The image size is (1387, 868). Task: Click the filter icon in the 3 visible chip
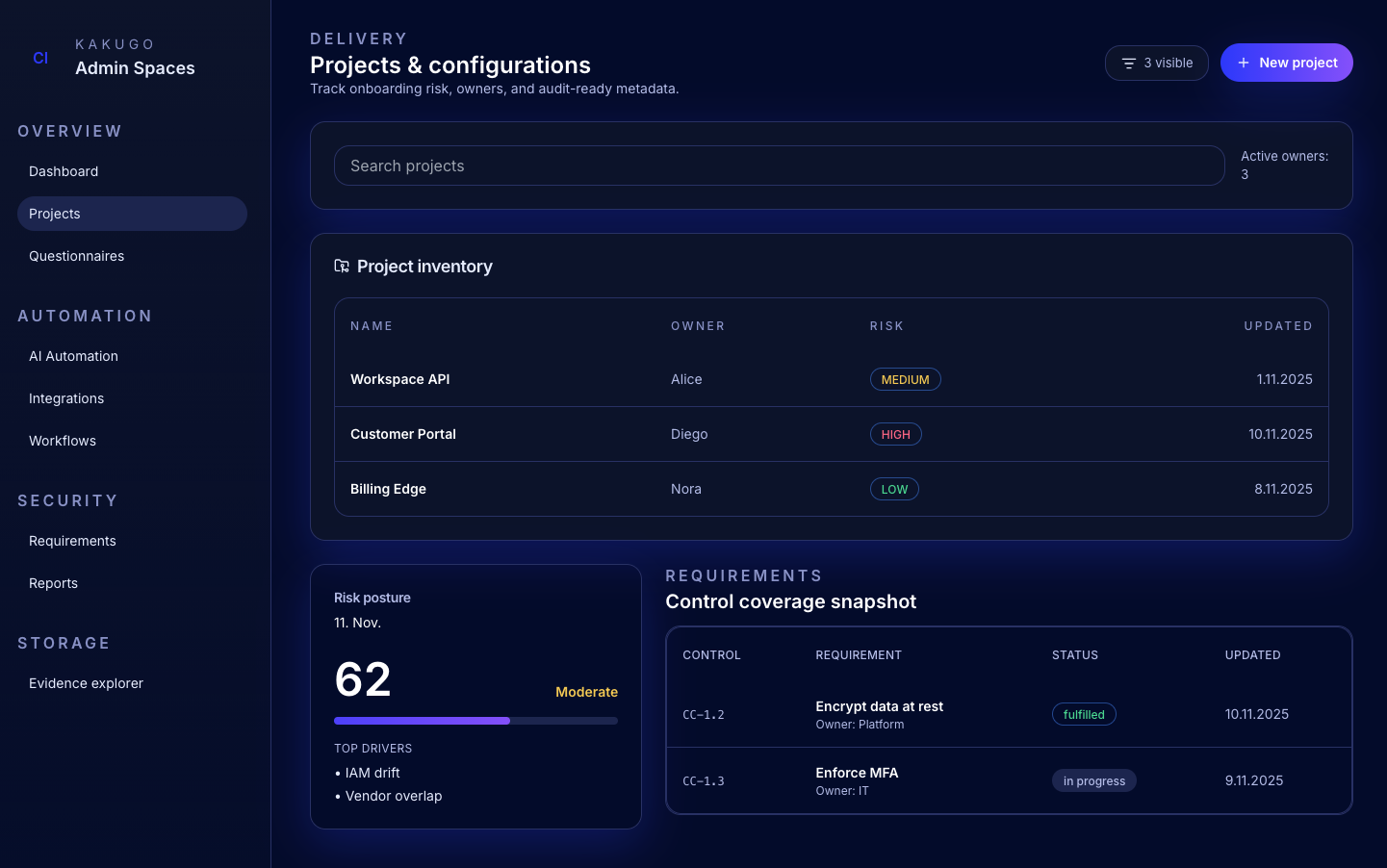coord(1129,63)
